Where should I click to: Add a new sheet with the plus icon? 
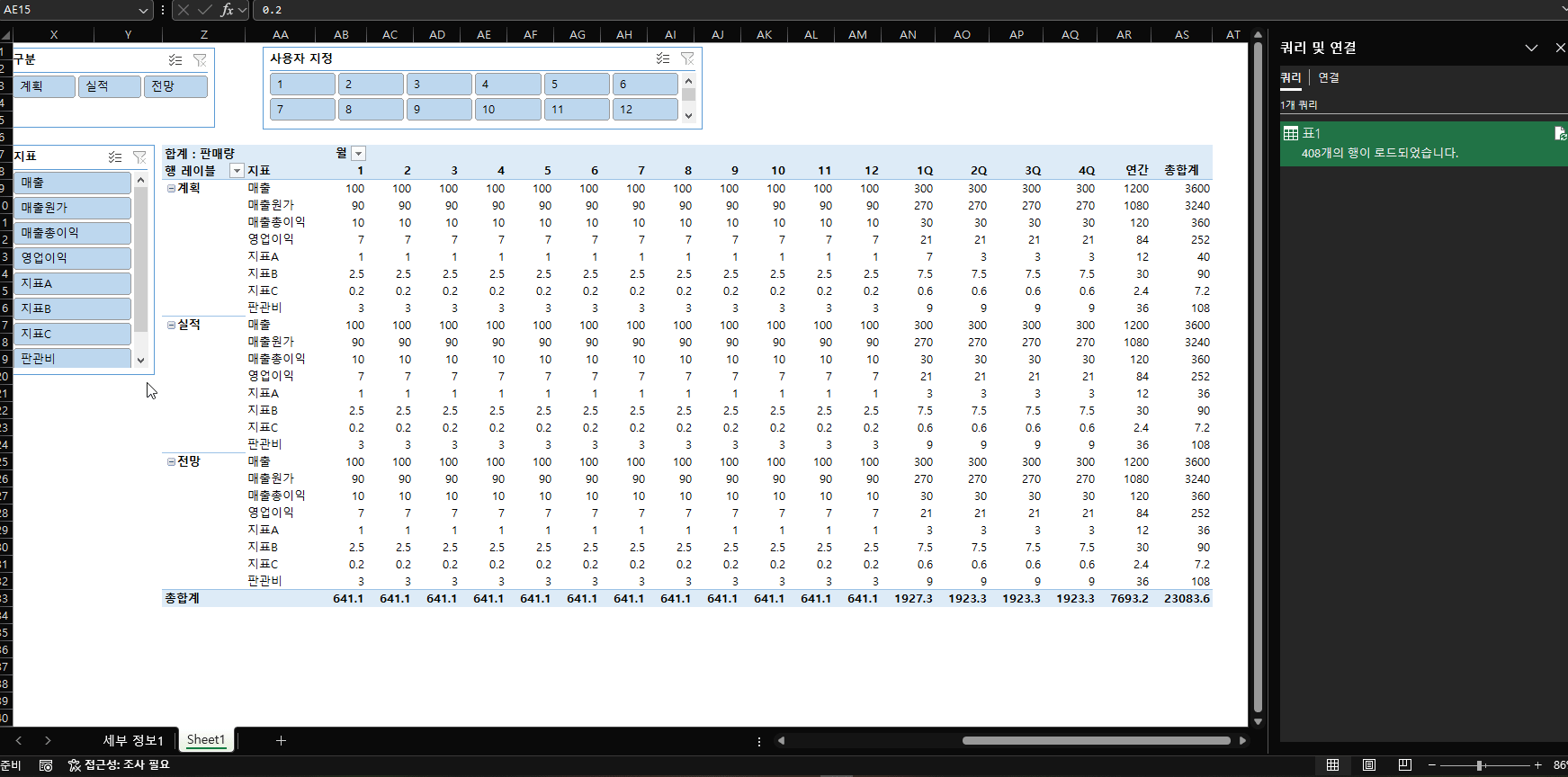[x=281, y=740]
